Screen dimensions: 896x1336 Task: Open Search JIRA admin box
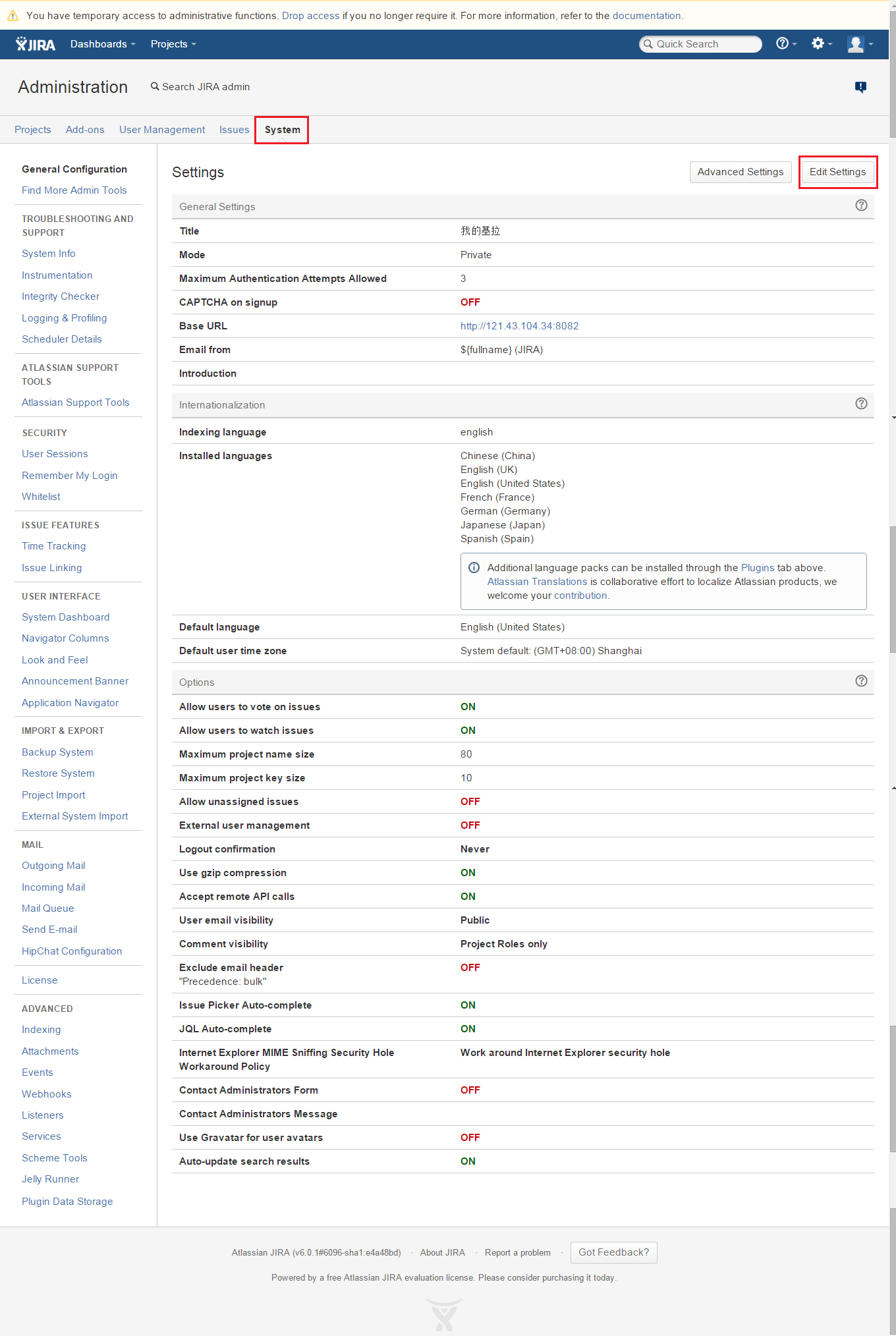click(x=200, y=87)
